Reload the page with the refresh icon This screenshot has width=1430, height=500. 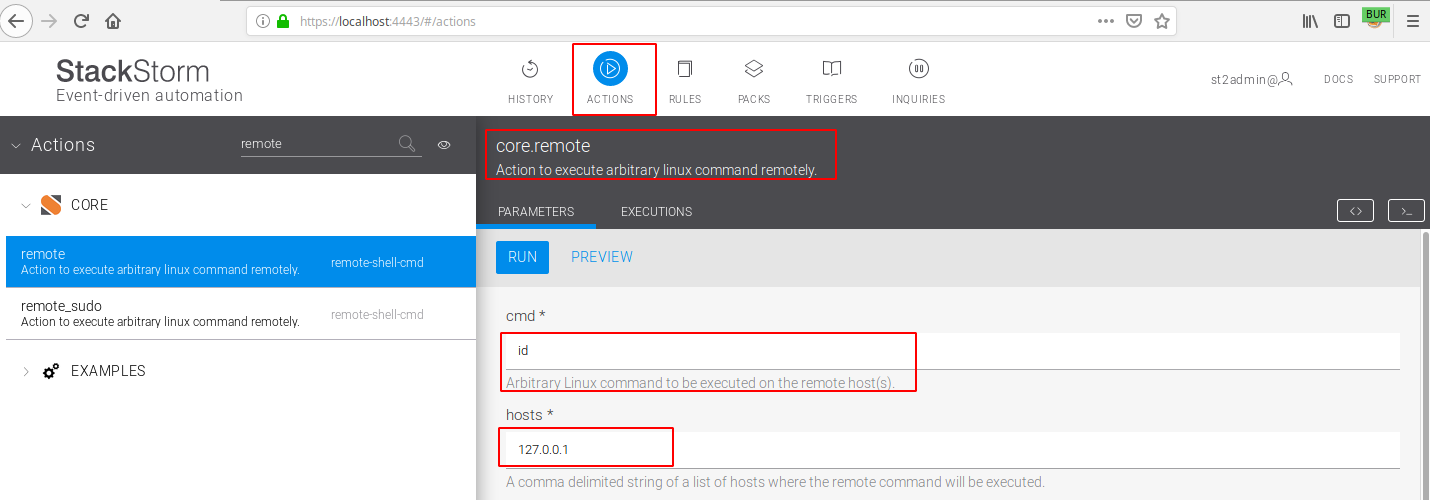click(81, 20)
